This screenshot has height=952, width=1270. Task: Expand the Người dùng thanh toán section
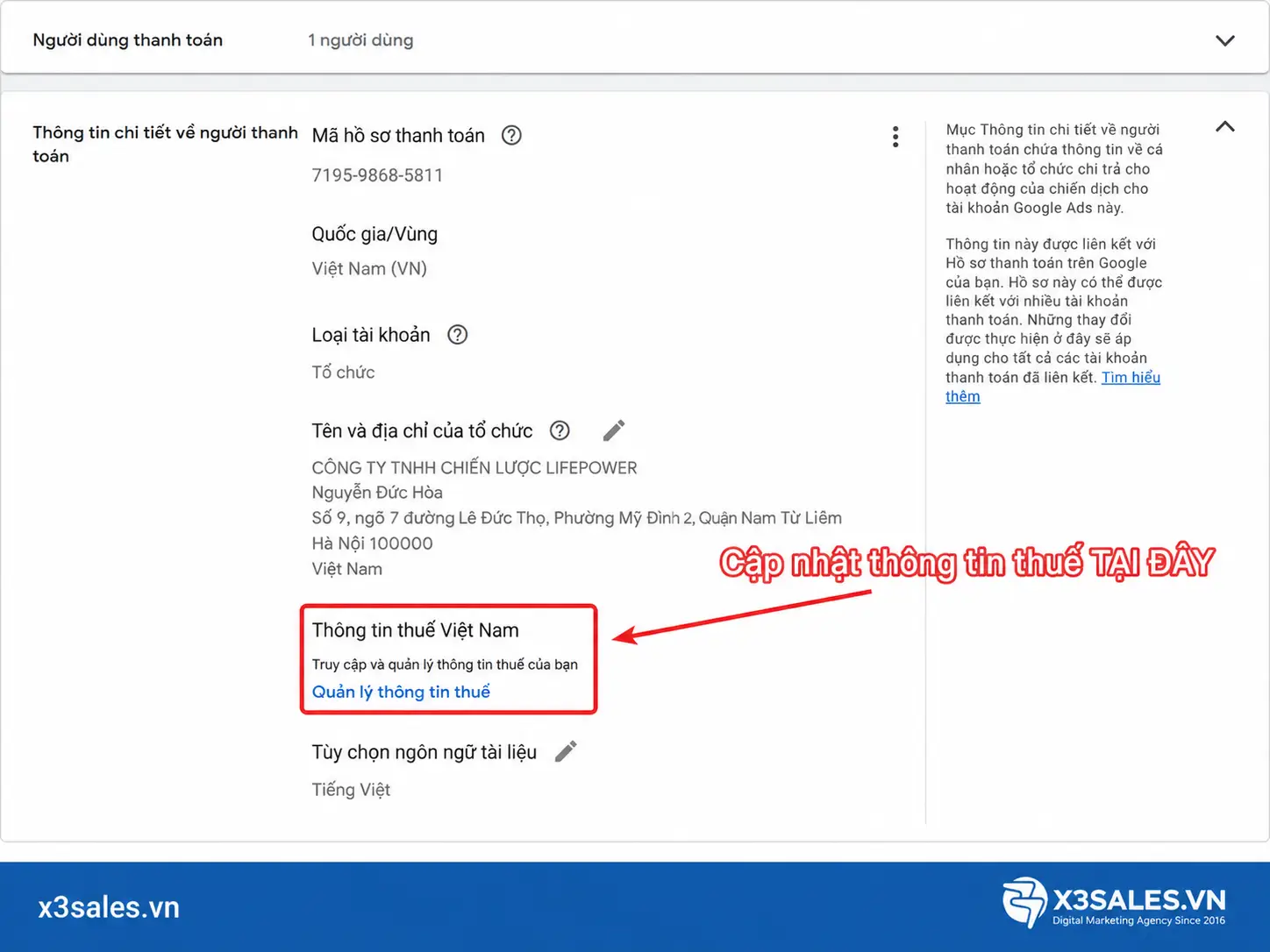(x=1225, y=40)
